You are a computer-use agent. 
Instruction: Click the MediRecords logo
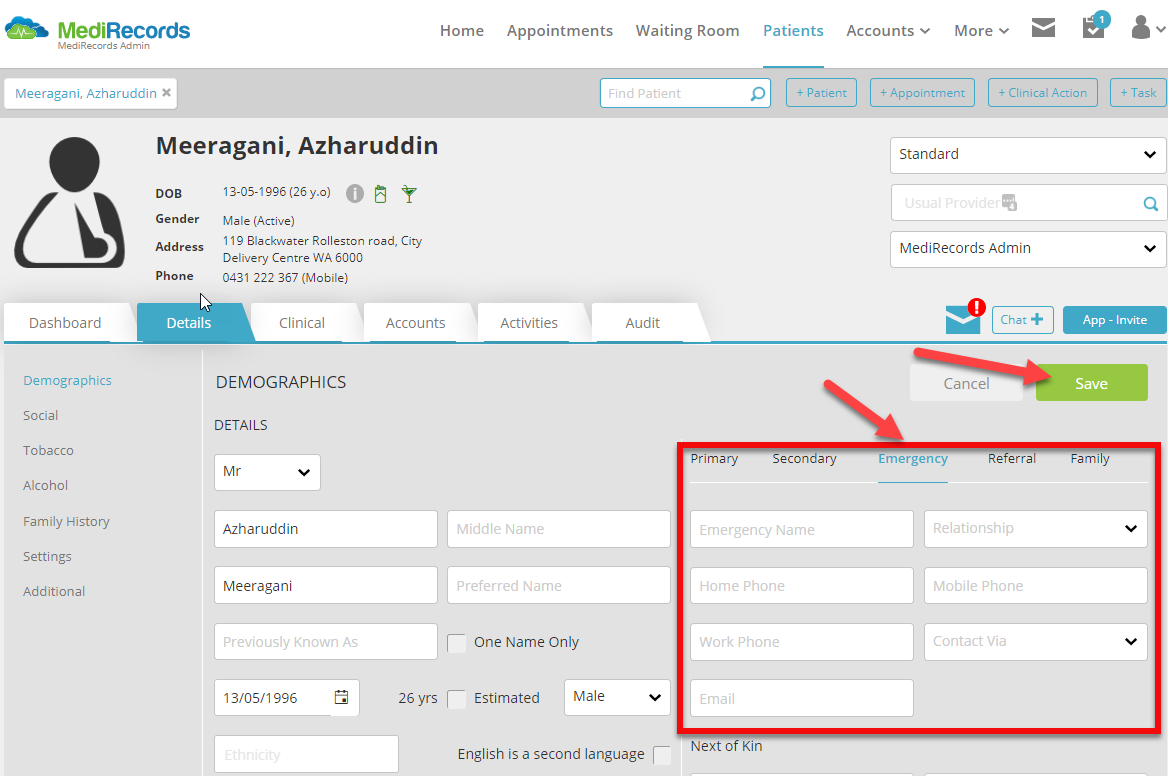click(x=98, y=33)
